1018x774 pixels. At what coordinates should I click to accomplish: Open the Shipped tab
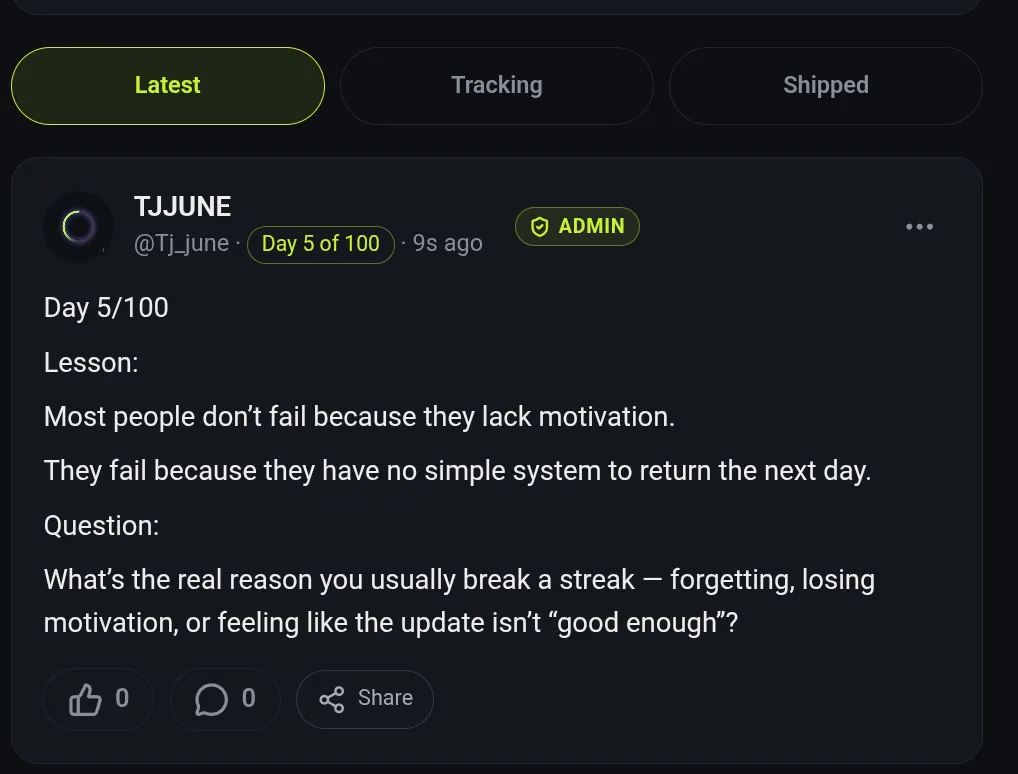[826, 86]
